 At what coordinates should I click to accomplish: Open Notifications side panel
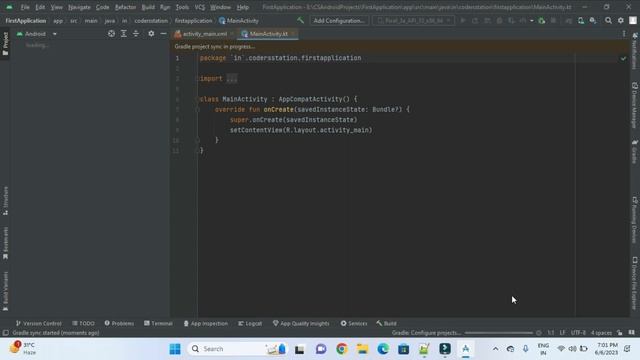pos(635,51)
